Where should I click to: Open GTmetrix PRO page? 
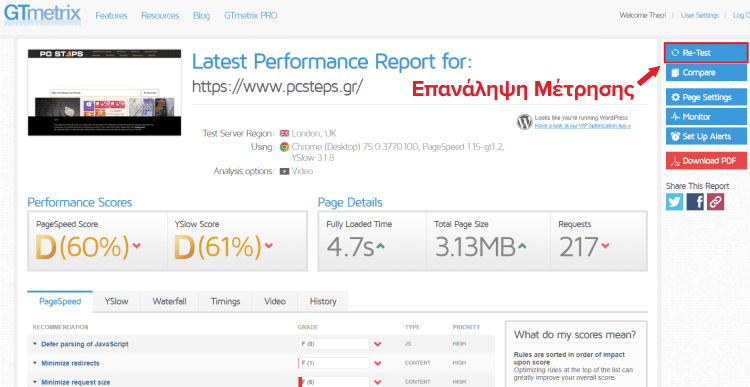[x=251, y=16]
